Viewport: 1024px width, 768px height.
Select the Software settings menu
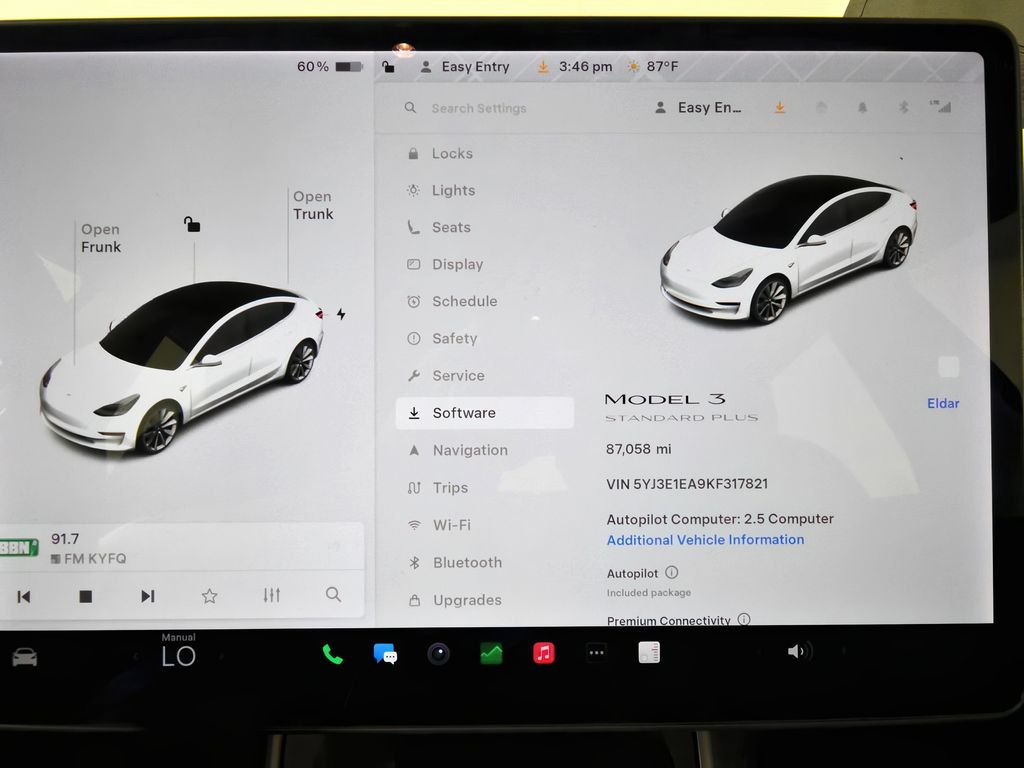point(485,413)
